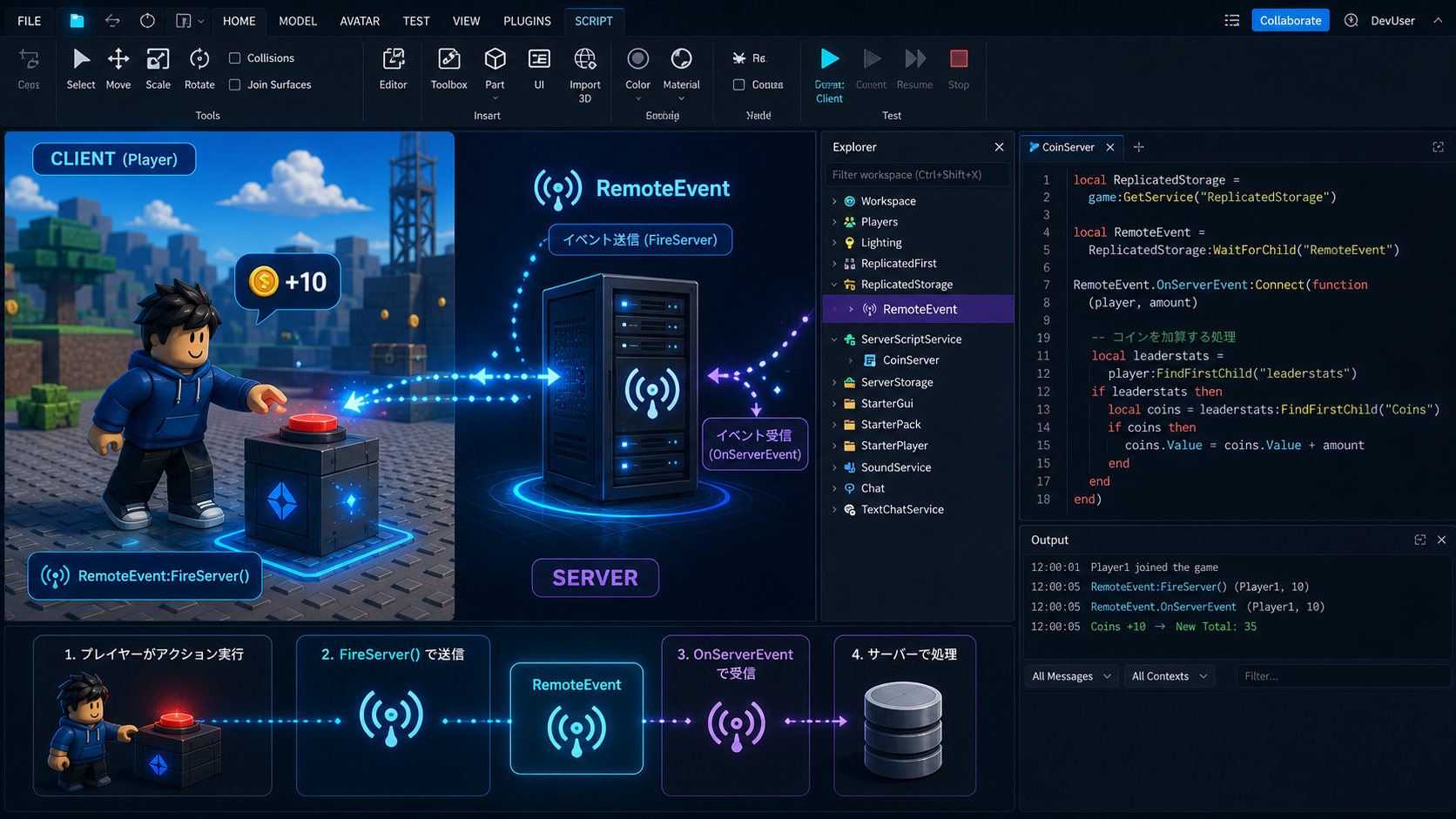Screen dimensions: 1456x819
Task: Switch to the PLUGINS ribbon tab
Action: (527, 21)
